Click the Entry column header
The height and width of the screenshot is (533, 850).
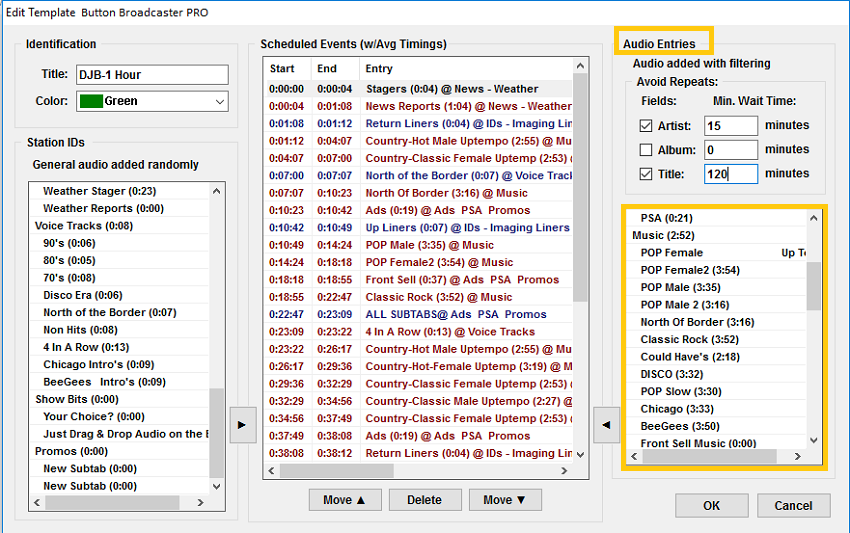(380, 69)
